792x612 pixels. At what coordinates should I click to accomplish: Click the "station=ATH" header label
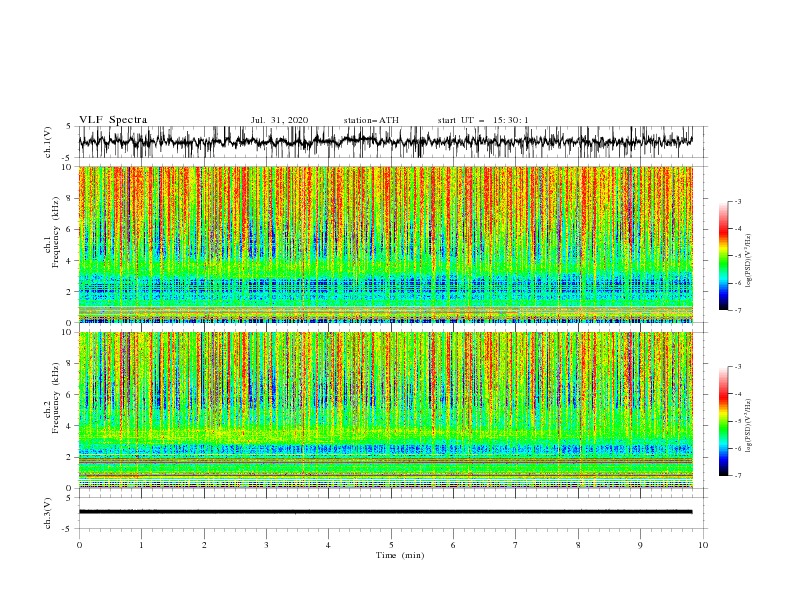coord(371,120)
